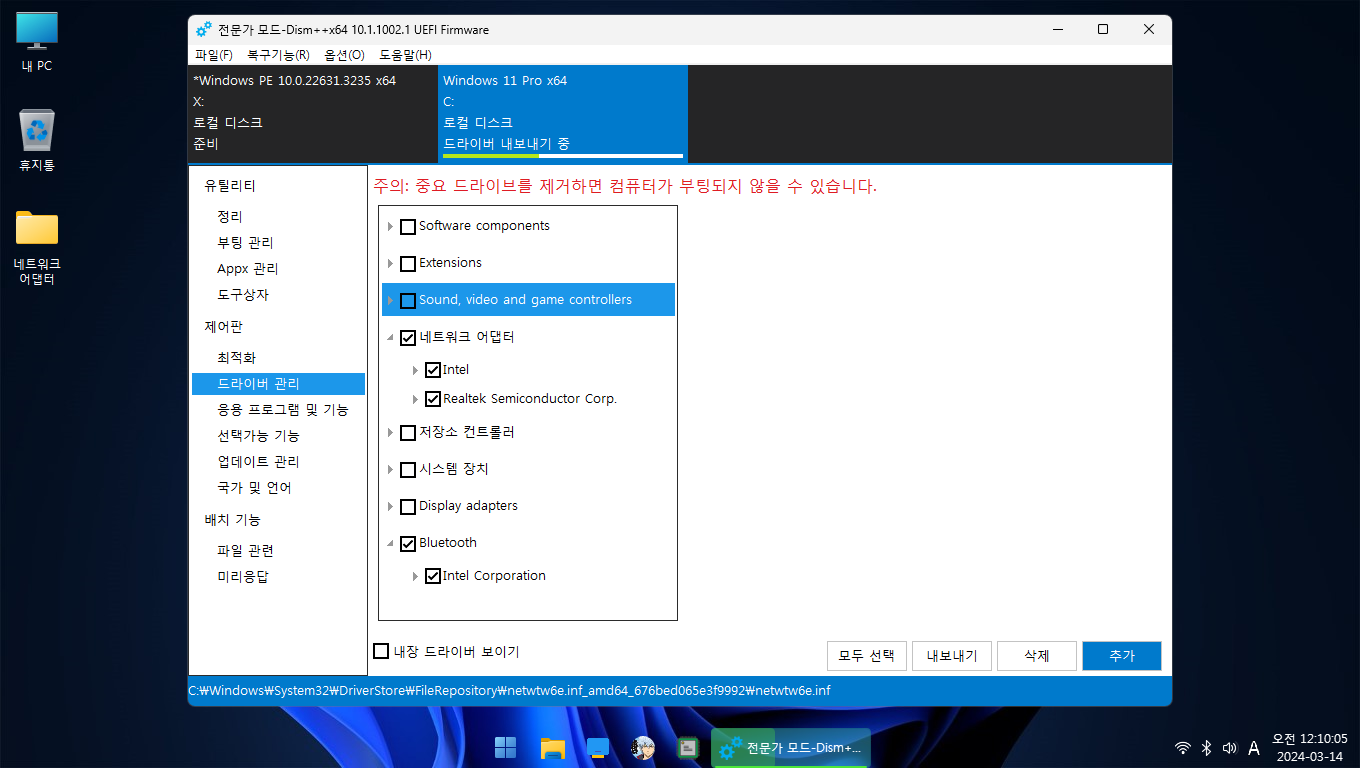Expand the Intel Corporation node
Image resolution: width=1360 pixels, height=768 pixels.
pos(416,577)
